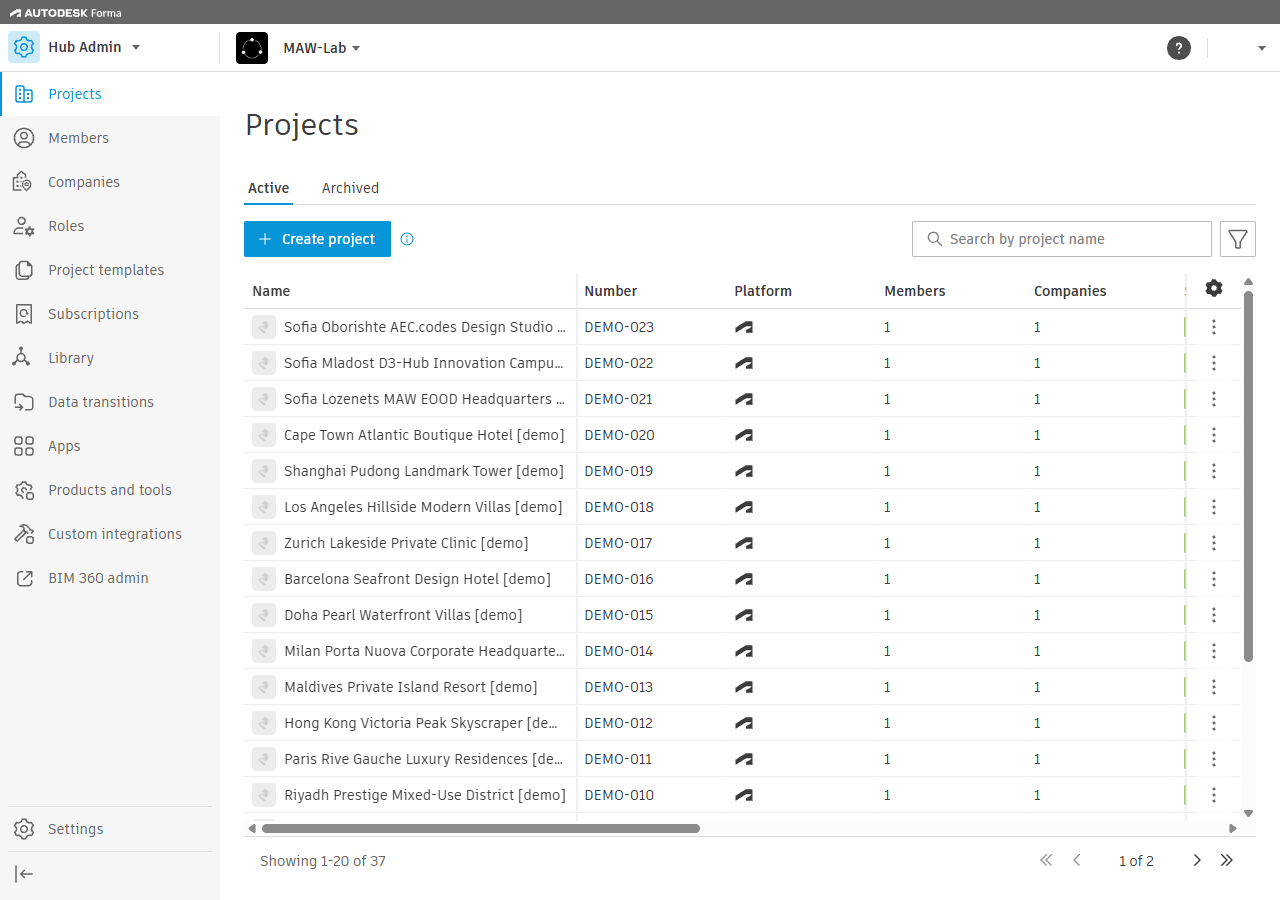Open Custom integrations page
Screen dimensions: 1280x900
pos(110,534)
